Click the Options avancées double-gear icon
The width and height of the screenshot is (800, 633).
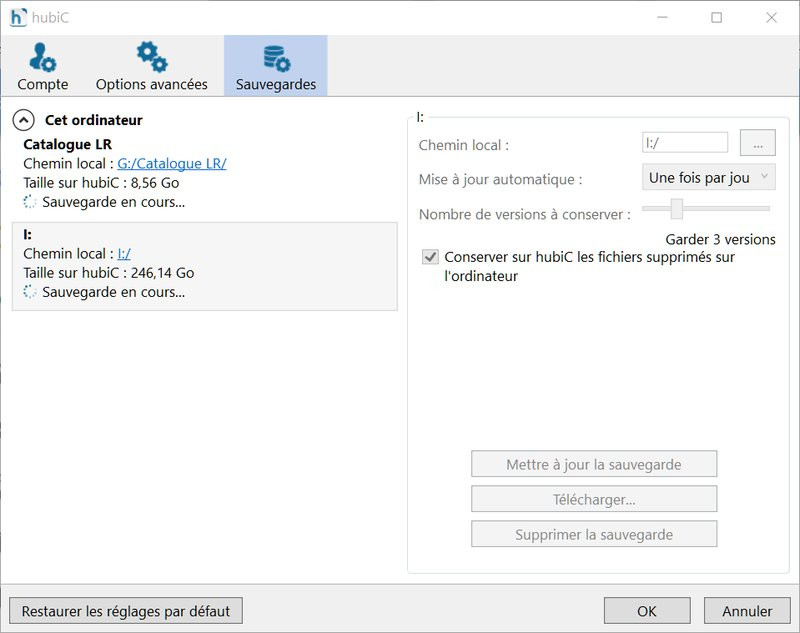152,57
